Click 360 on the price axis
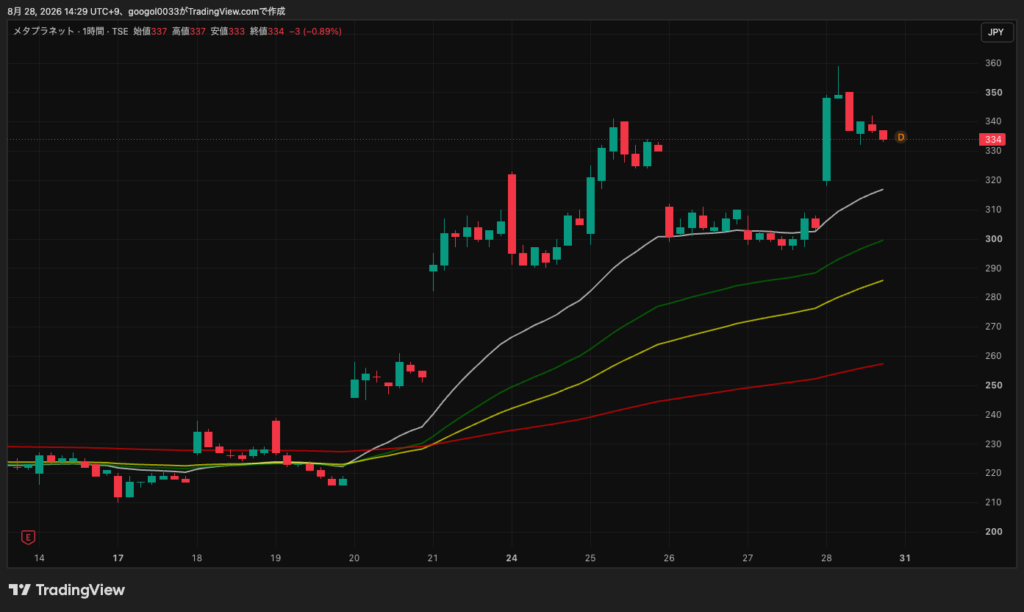The height and width of the screenshot is (612, 1024). click(993, 63)
